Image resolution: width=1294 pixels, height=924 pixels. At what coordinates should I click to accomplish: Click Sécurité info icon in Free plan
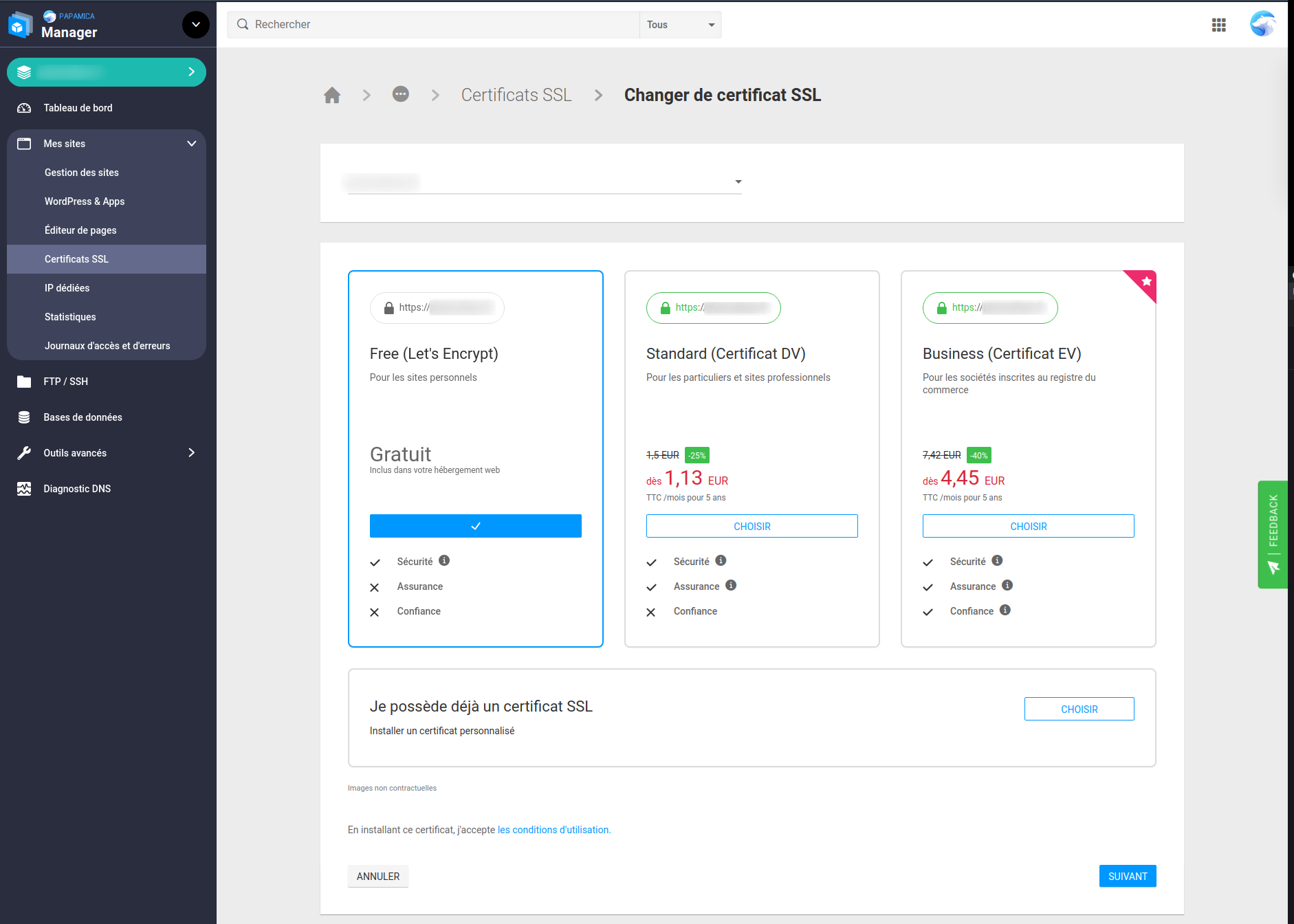click(444, 560)
